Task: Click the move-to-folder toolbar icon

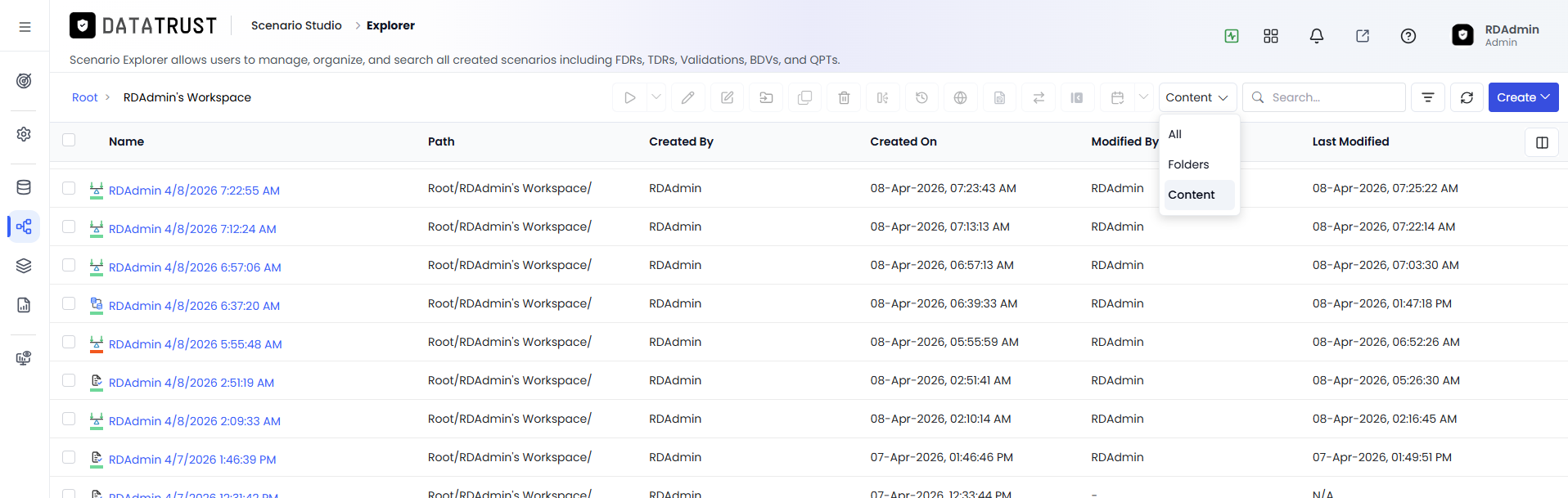Action: point(767,97)
